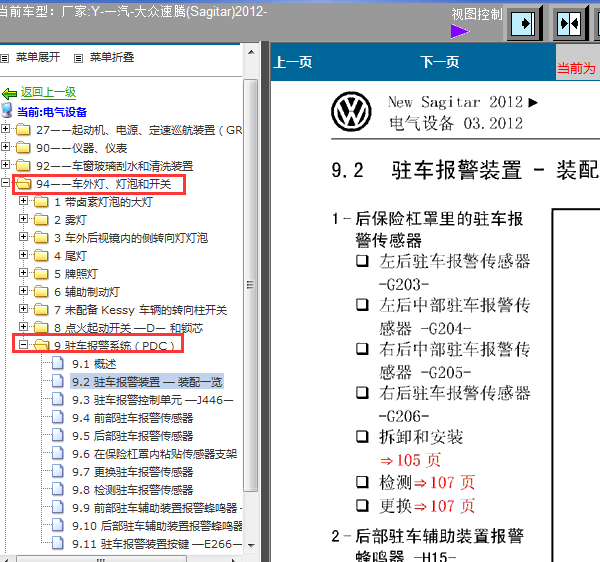600x562 pixels.
Task: Expand the 8 点火起动开关 node
Action: click(x=23, y=326)
